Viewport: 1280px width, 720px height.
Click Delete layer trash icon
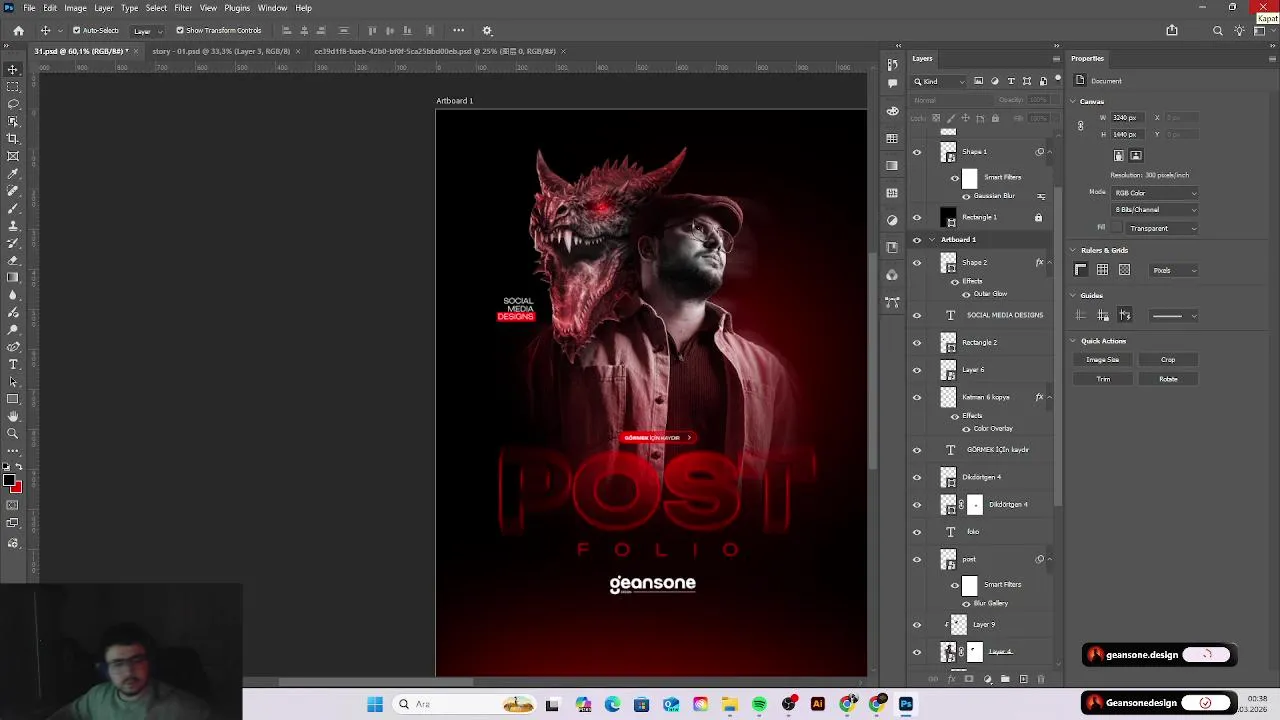tap(1040, 679)
